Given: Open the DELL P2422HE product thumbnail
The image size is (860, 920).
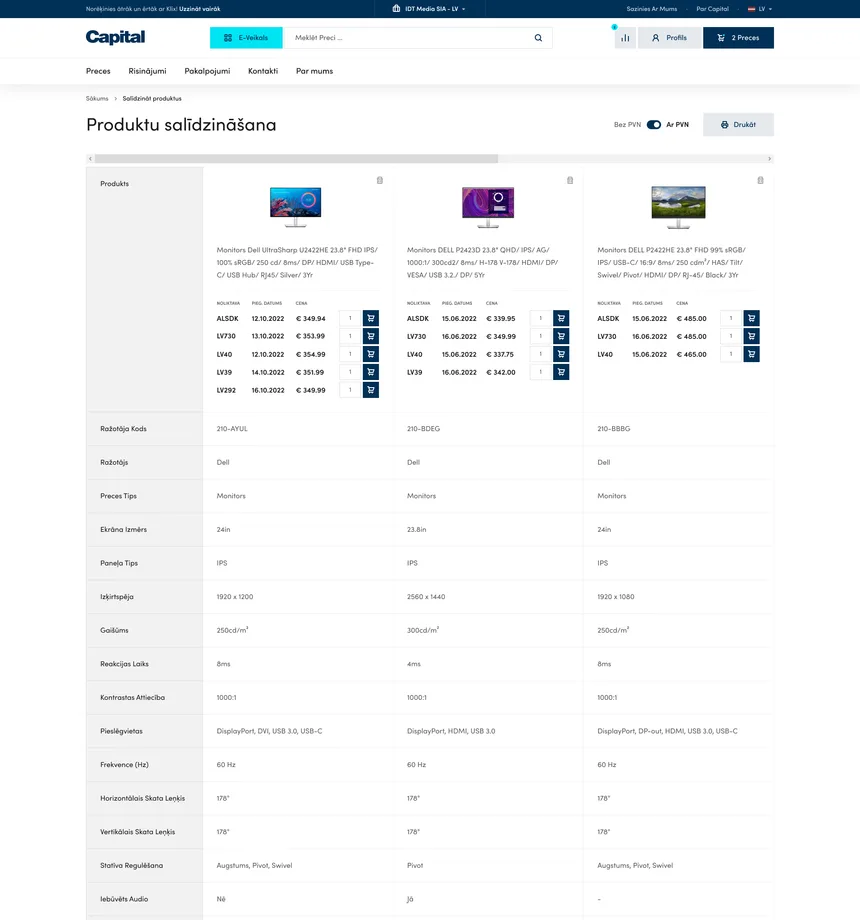Looking at the screenshot, I should pyautogui.click(x=679, y=207).
